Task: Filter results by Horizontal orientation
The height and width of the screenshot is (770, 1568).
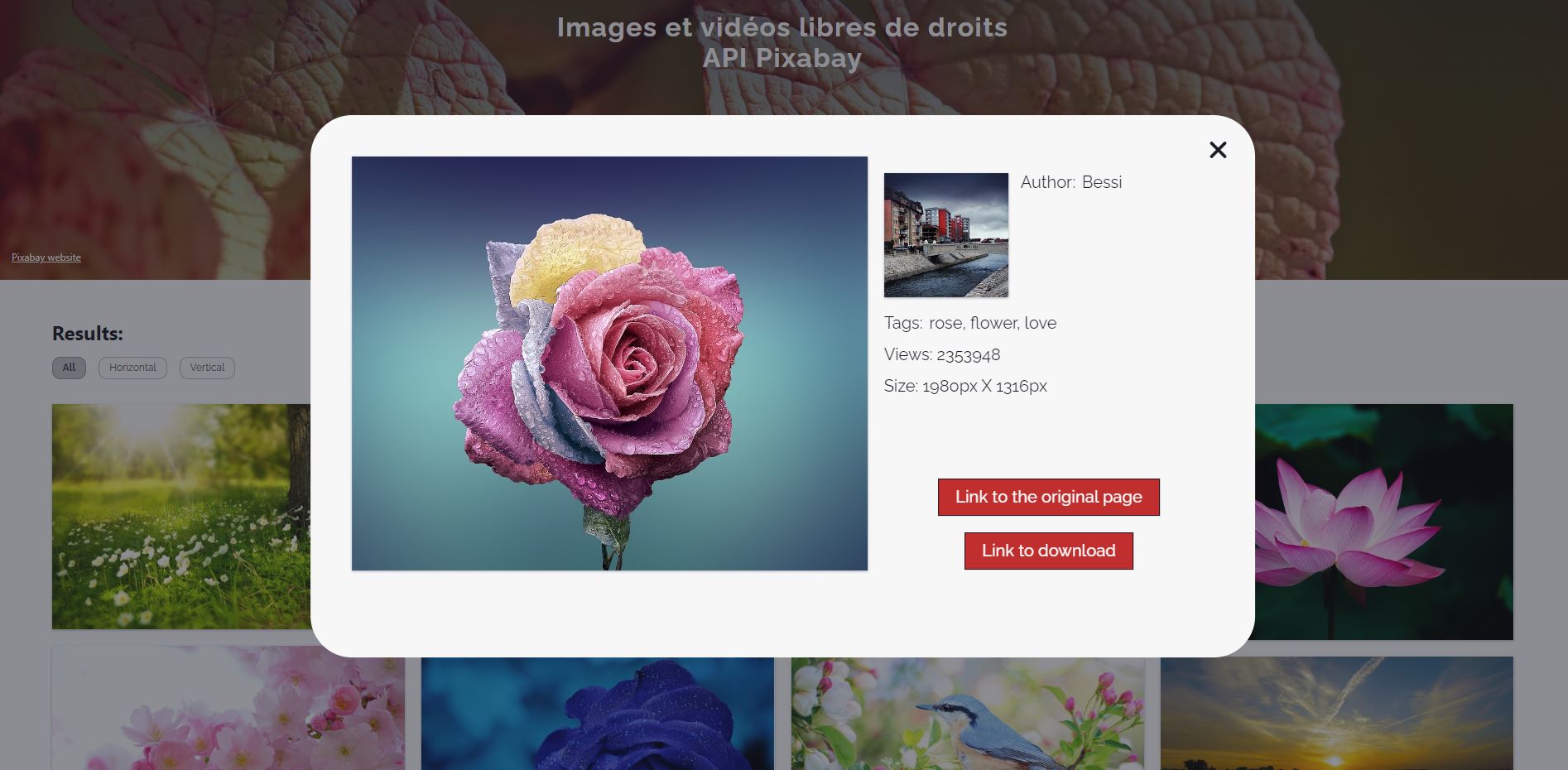Action: click(132, 368)
